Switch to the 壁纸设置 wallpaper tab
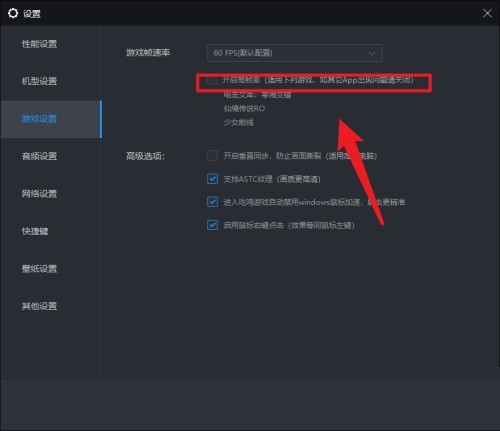 click(x=39, y=269)
